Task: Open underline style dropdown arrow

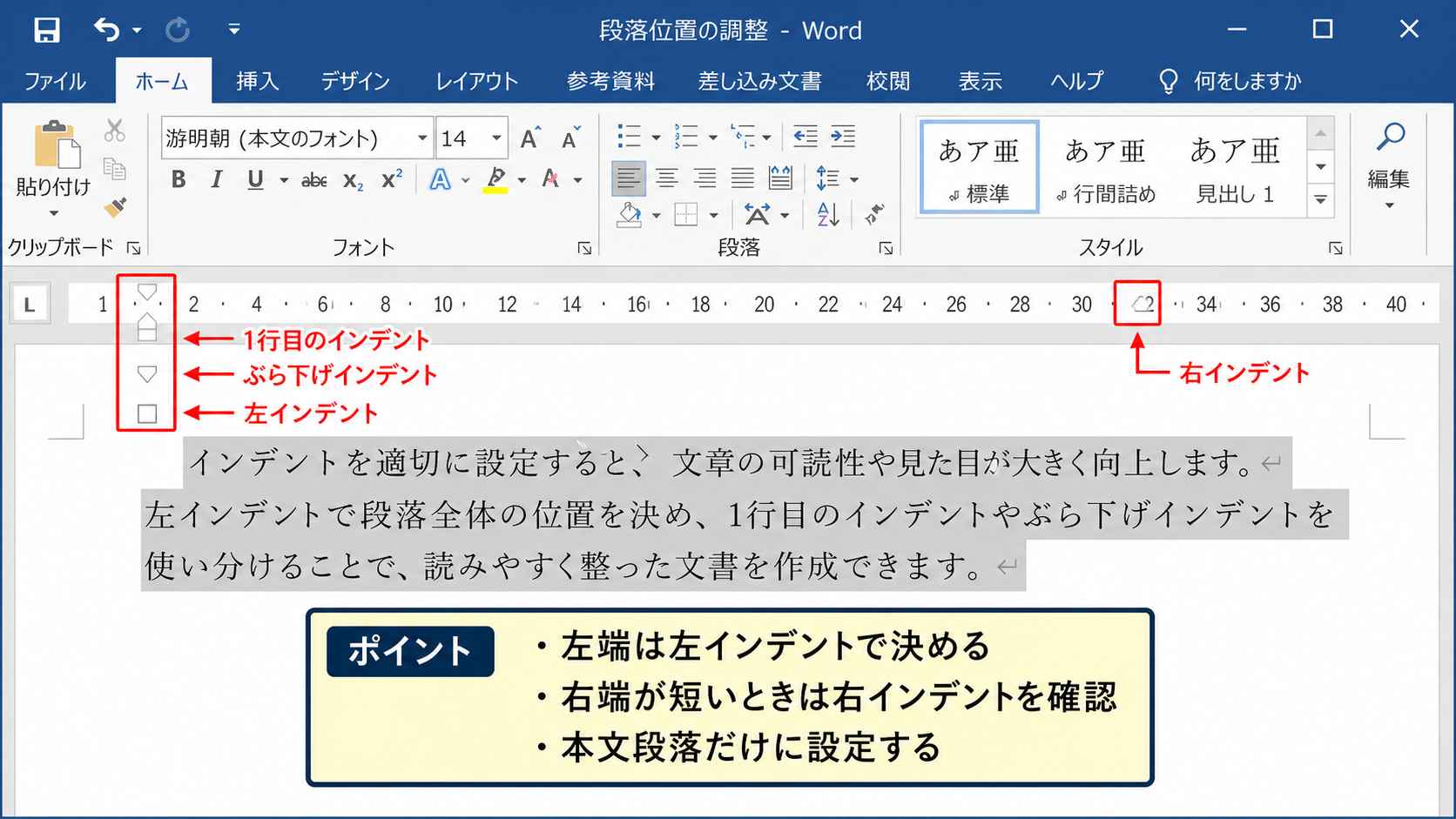Action: point(284,180)
